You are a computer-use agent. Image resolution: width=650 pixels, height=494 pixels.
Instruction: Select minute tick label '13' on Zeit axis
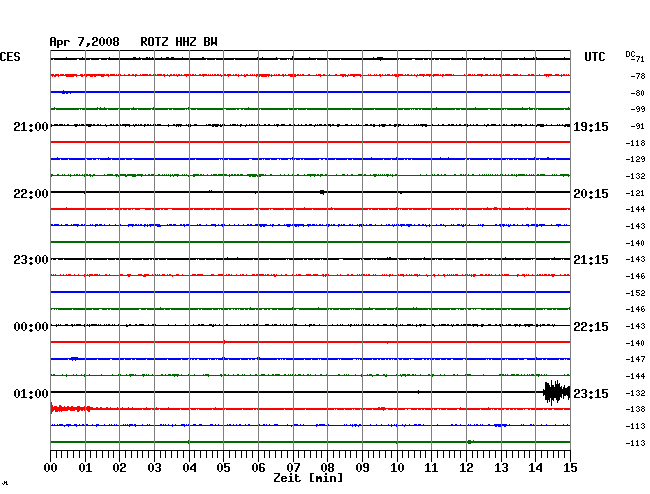(x=501, y=467)
